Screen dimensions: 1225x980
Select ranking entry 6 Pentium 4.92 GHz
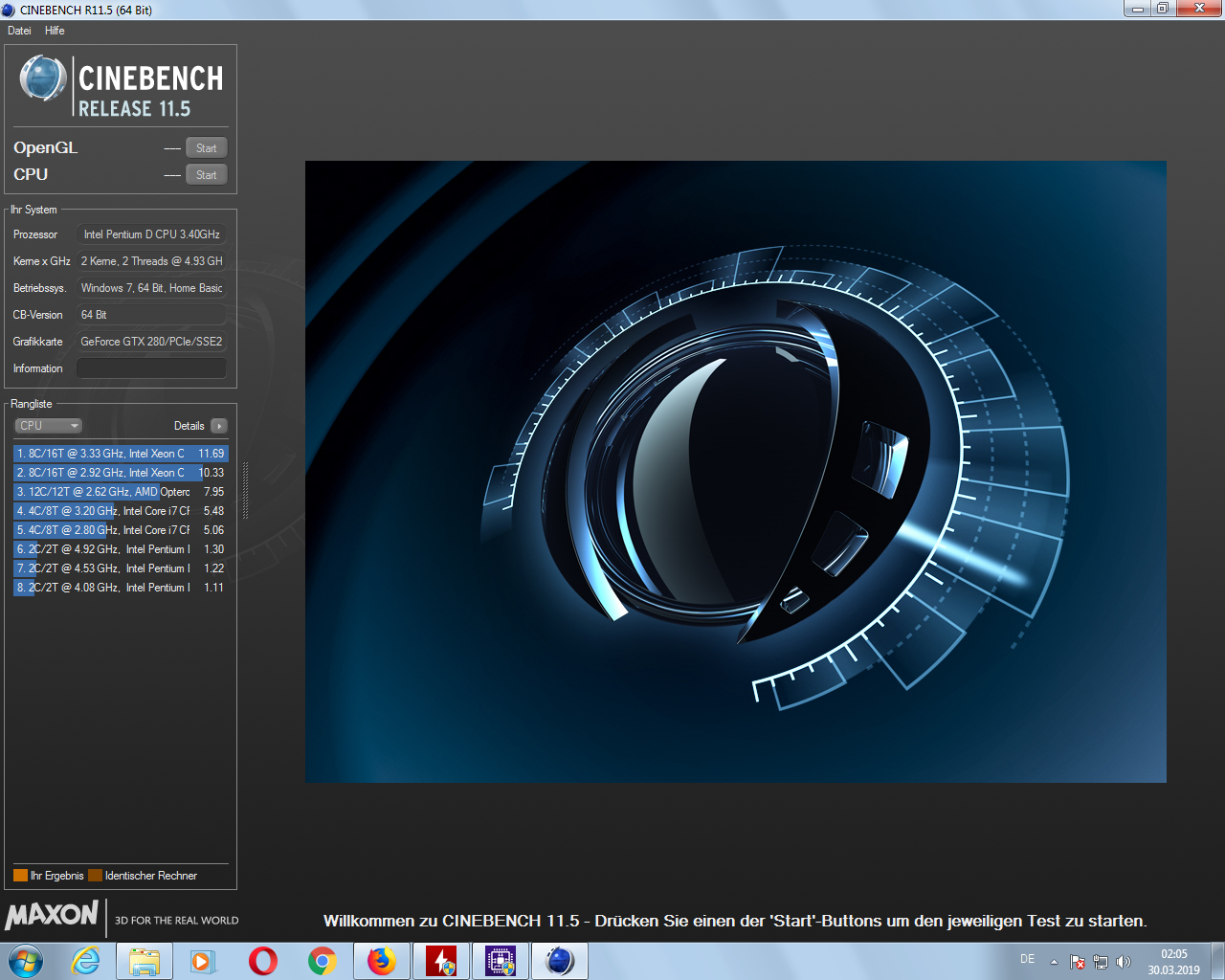[121, 549]
